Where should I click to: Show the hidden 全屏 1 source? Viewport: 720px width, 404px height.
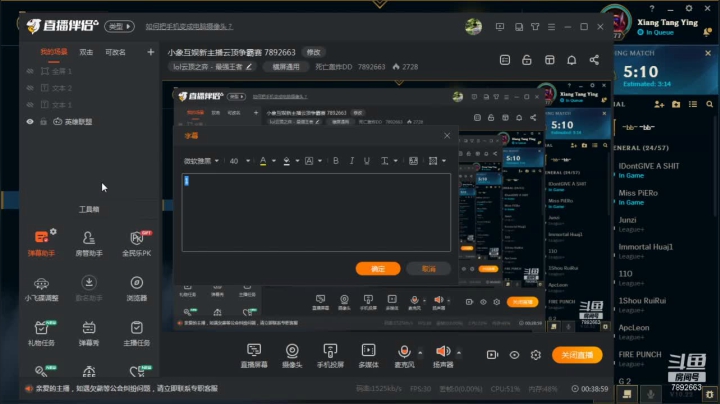pyautogui.click(x=30, y=71)
